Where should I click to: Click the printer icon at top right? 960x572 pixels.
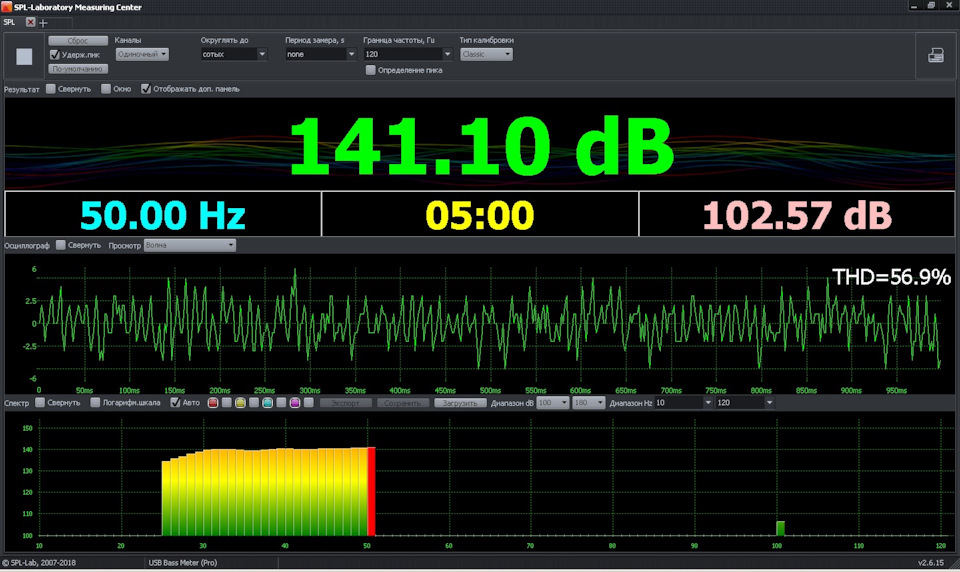[x=936, y=56]
